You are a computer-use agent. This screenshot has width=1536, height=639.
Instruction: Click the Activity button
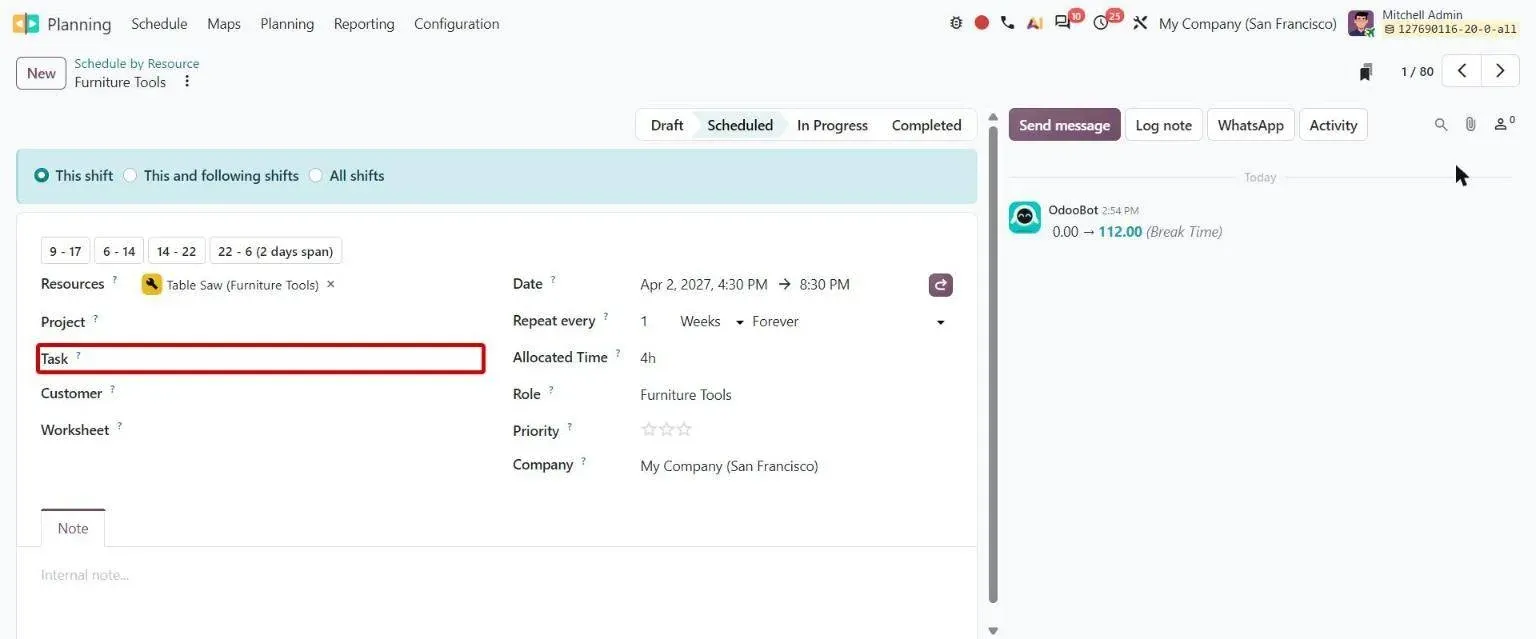pyautogui.click(x=1333, y=125)
